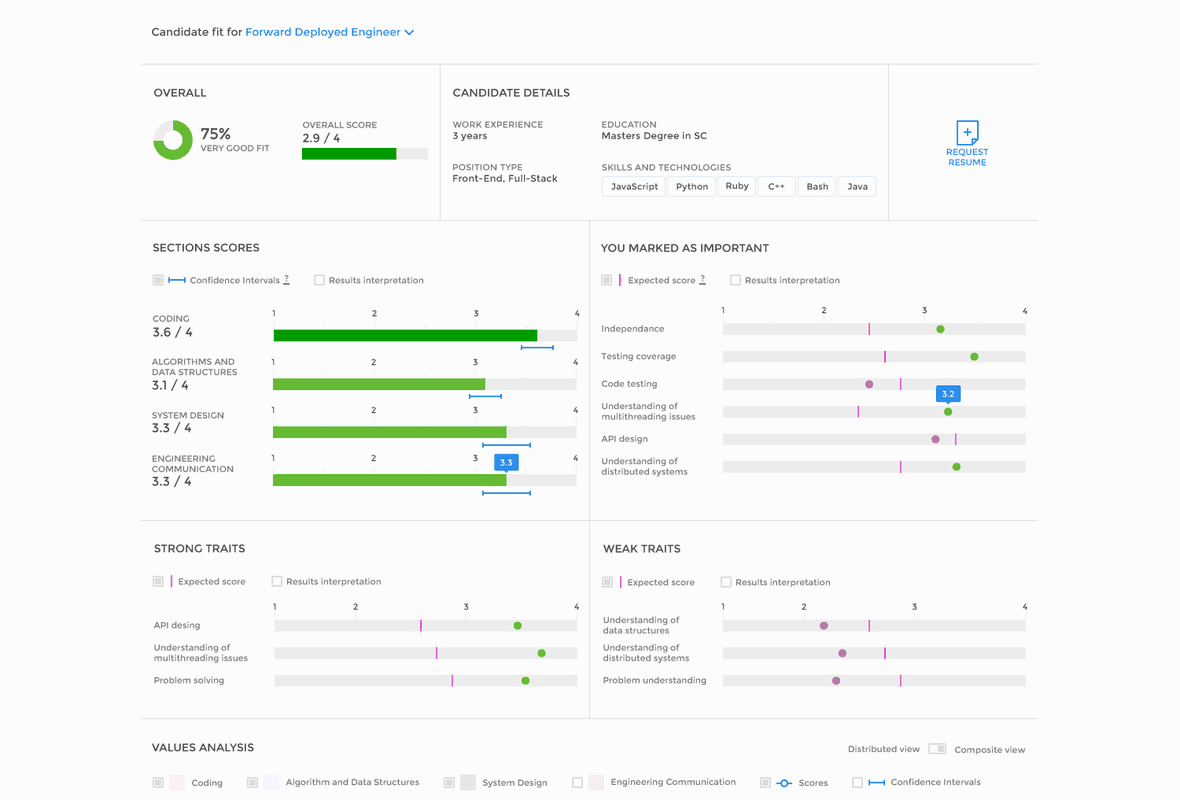Toggle Expected score checkbox in Strong Traits

(x=158, y=581)
